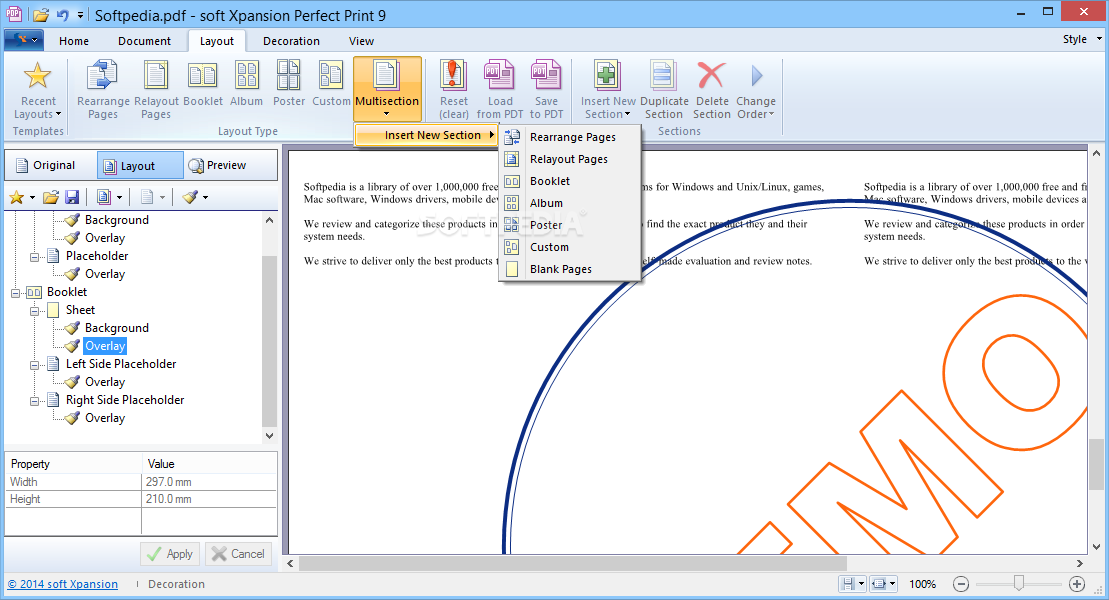
Task: Click the open folder icon in panel toolbar
Action: (x=51, y=197)
